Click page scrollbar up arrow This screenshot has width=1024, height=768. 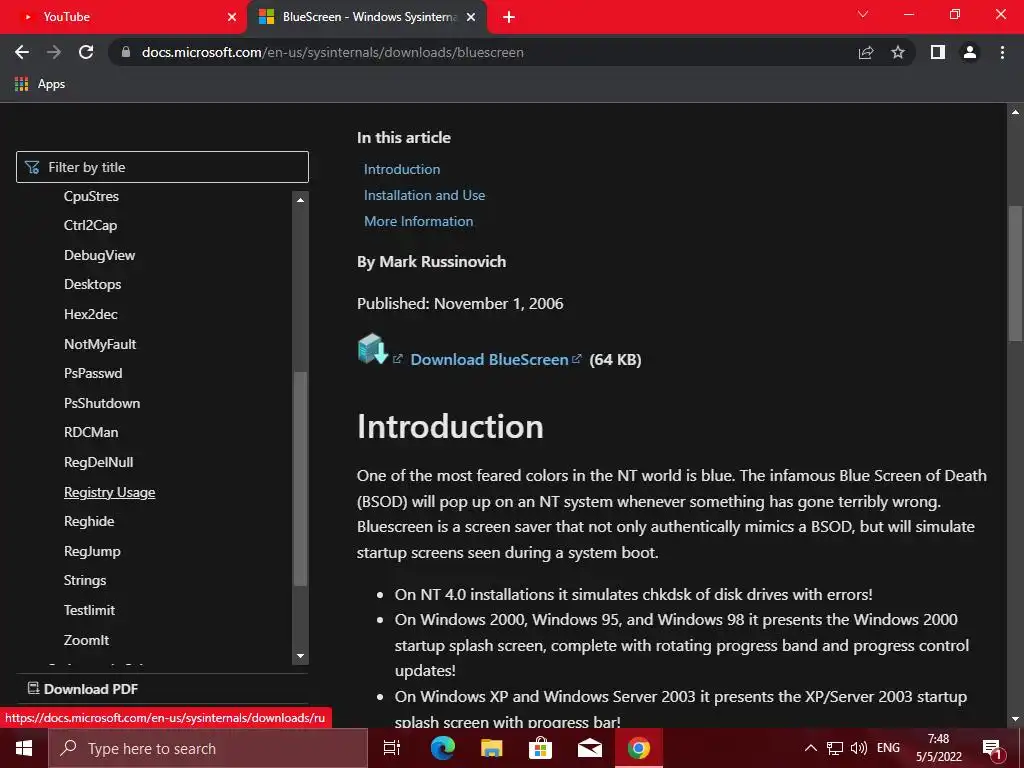tap(1015, 112)
